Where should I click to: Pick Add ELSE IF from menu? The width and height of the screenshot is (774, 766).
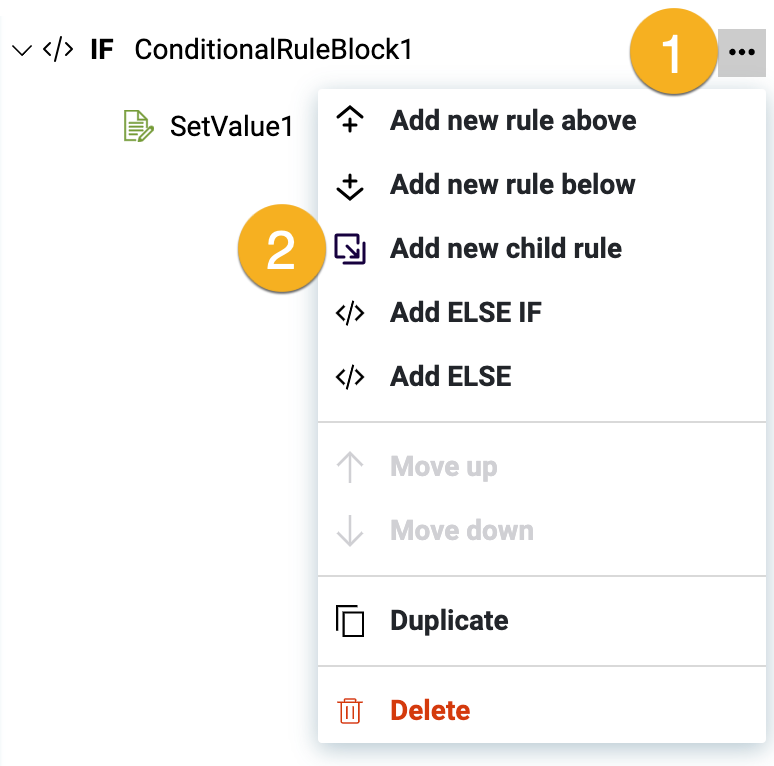coord(466,313)
